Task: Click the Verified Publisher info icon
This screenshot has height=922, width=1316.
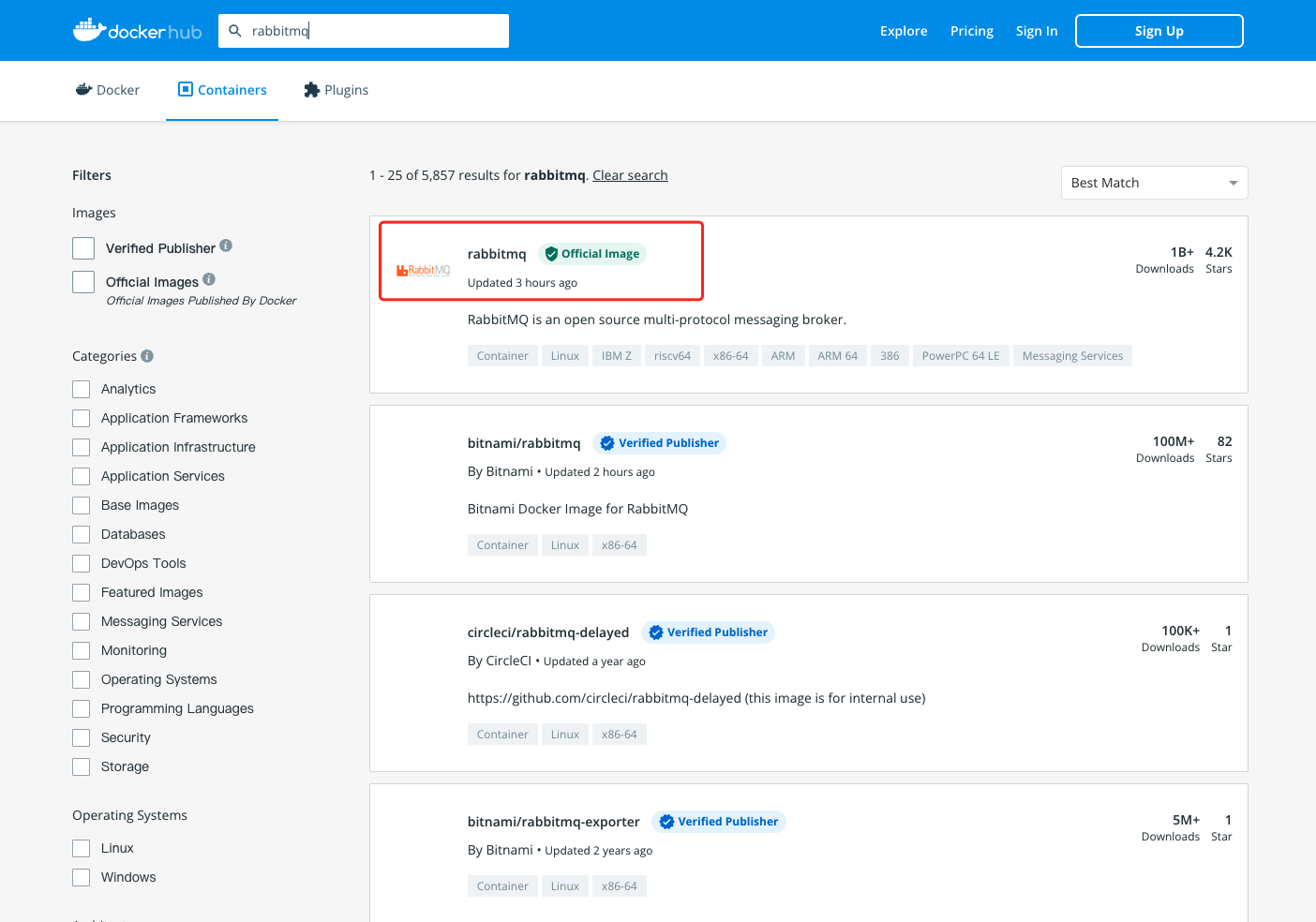Action: (226, 245)
